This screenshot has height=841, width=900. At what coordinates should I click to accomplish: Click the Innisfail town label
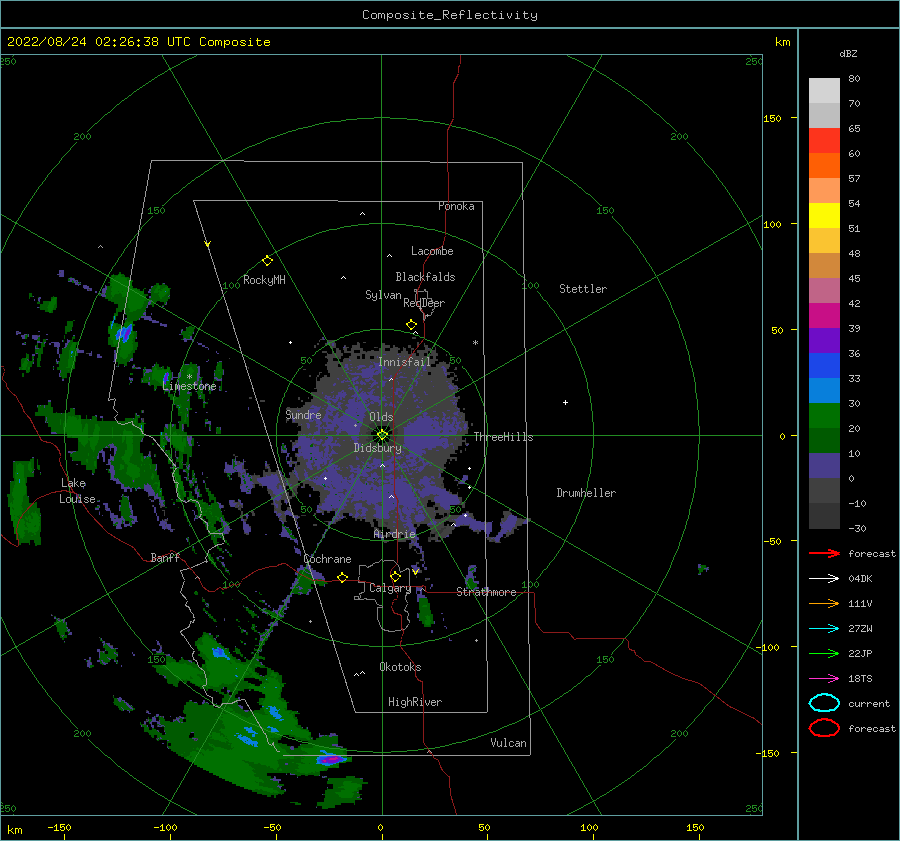click(x=404, y=362)
